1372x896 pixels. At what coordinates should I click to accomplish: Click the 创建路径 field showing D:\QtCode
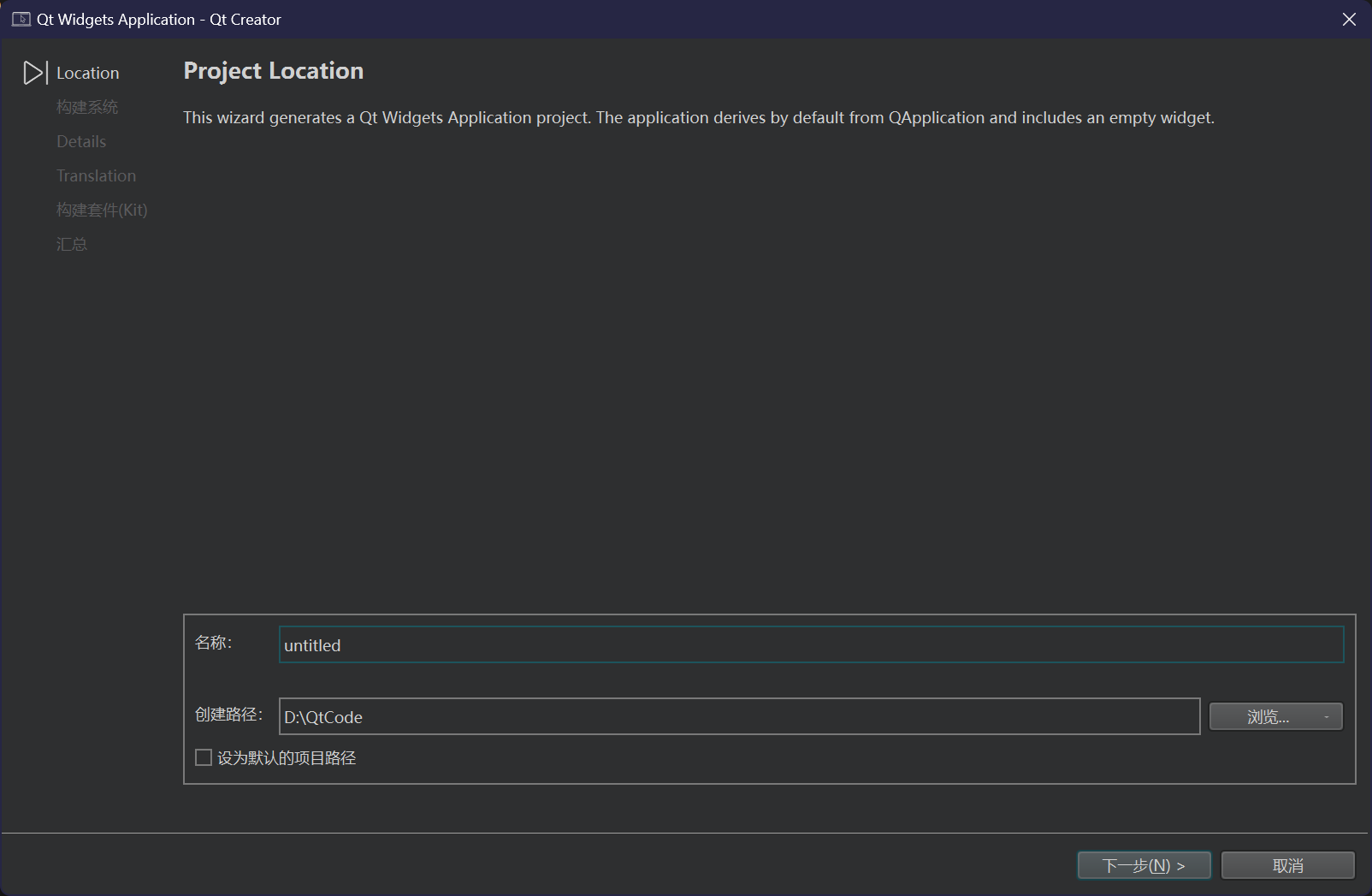click(739, 716)
